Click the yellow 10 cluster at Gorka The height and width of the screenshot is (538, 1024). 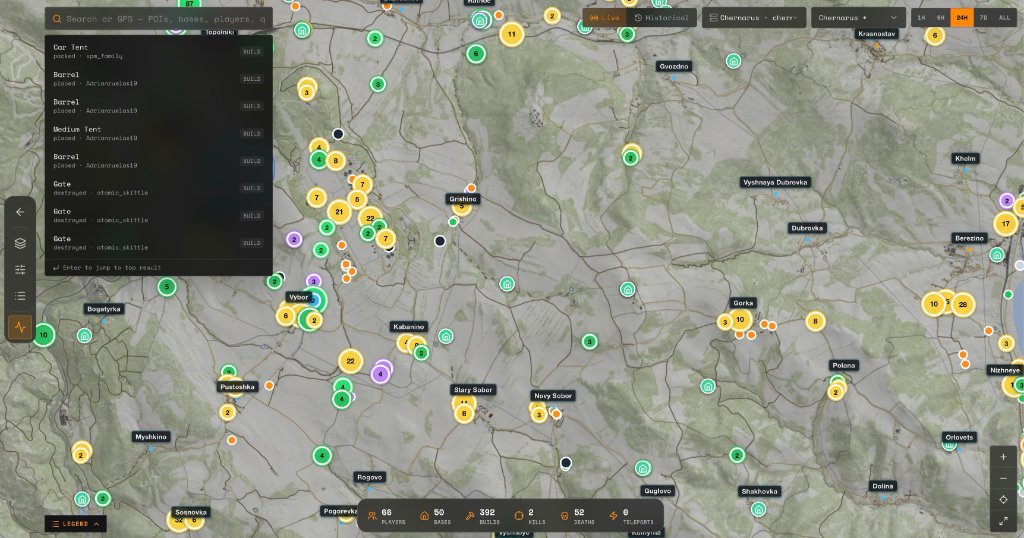740,319
